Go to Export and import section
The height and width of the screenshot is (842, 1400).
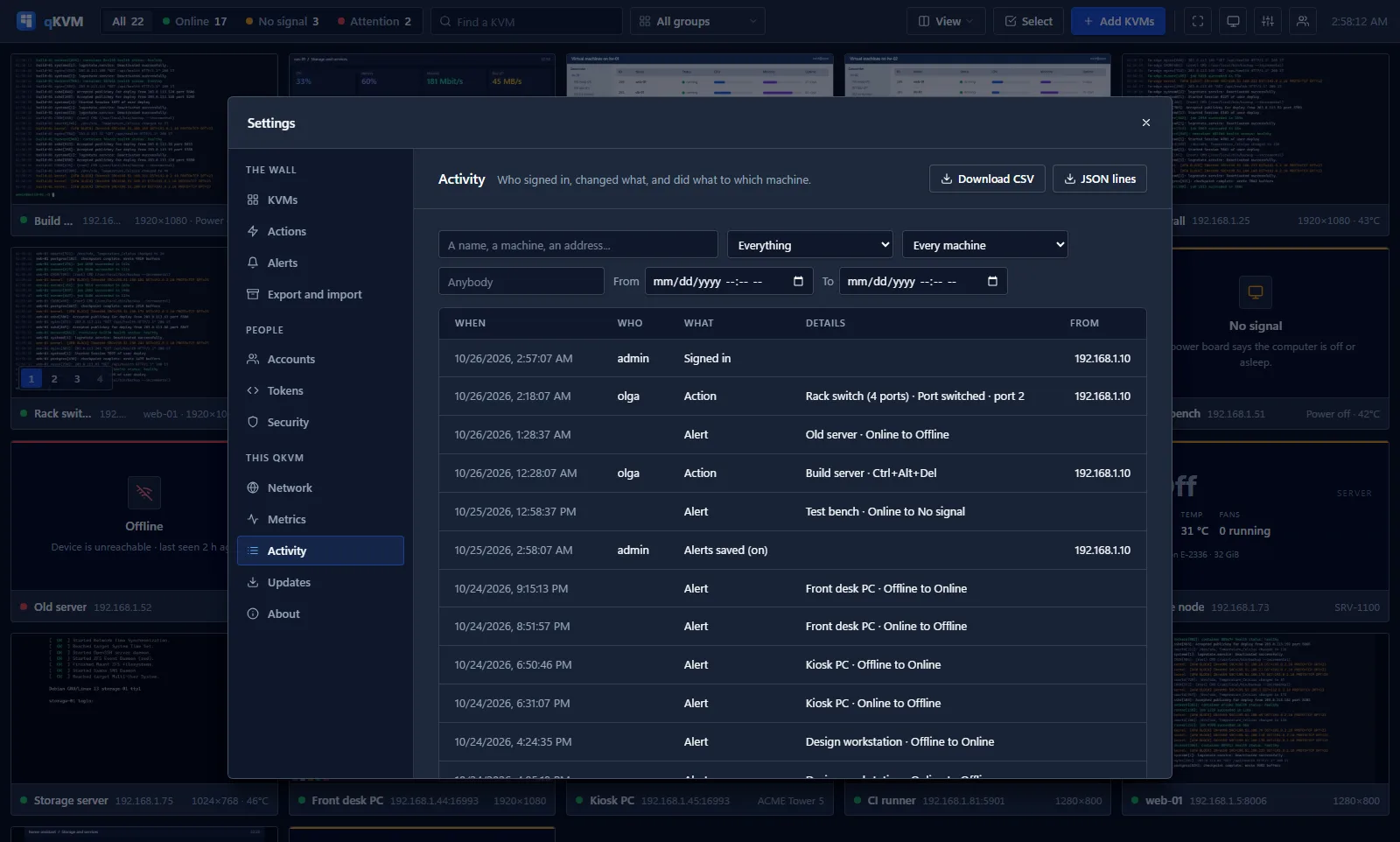coord(320,294)
